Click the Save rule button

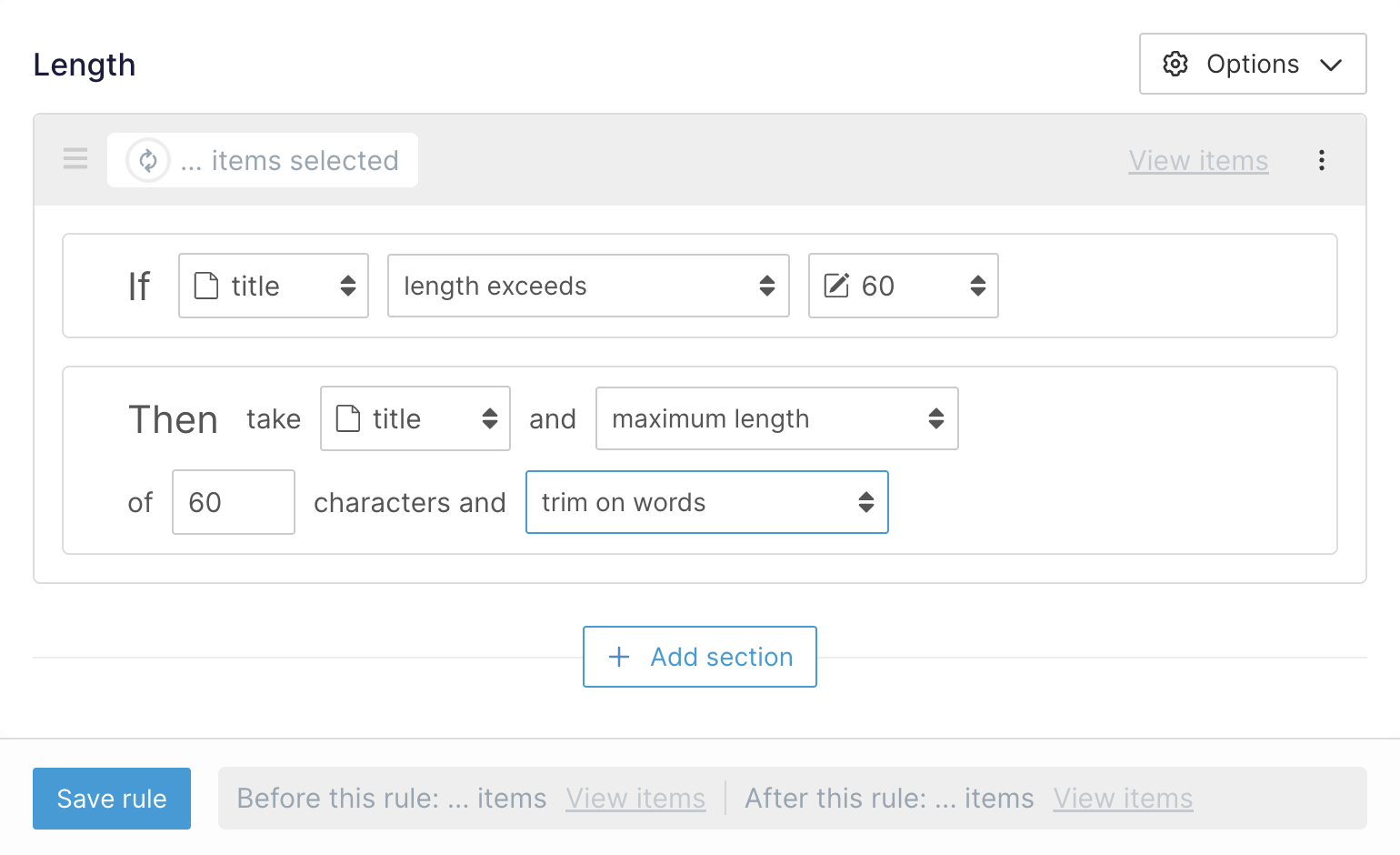[x=112, y=799]
